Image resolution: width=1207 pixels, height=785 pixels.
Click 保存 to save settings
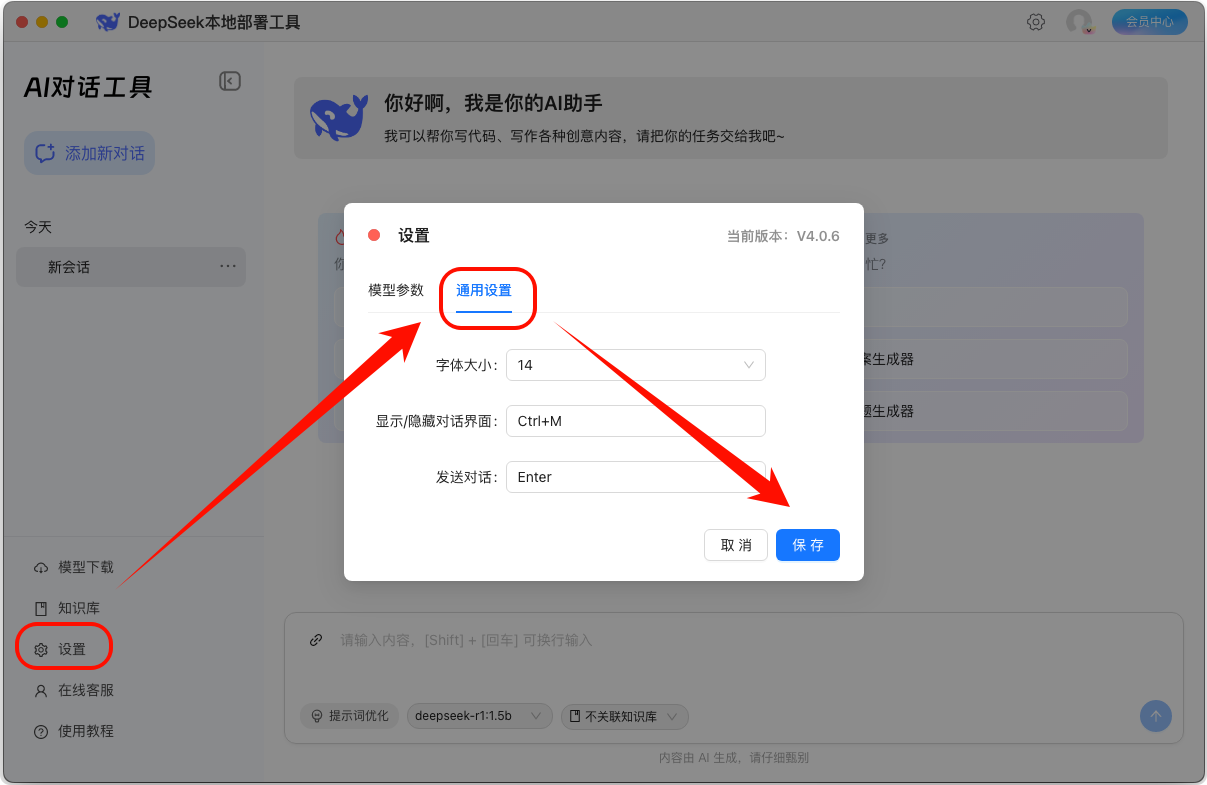click(x=808, y=545)
